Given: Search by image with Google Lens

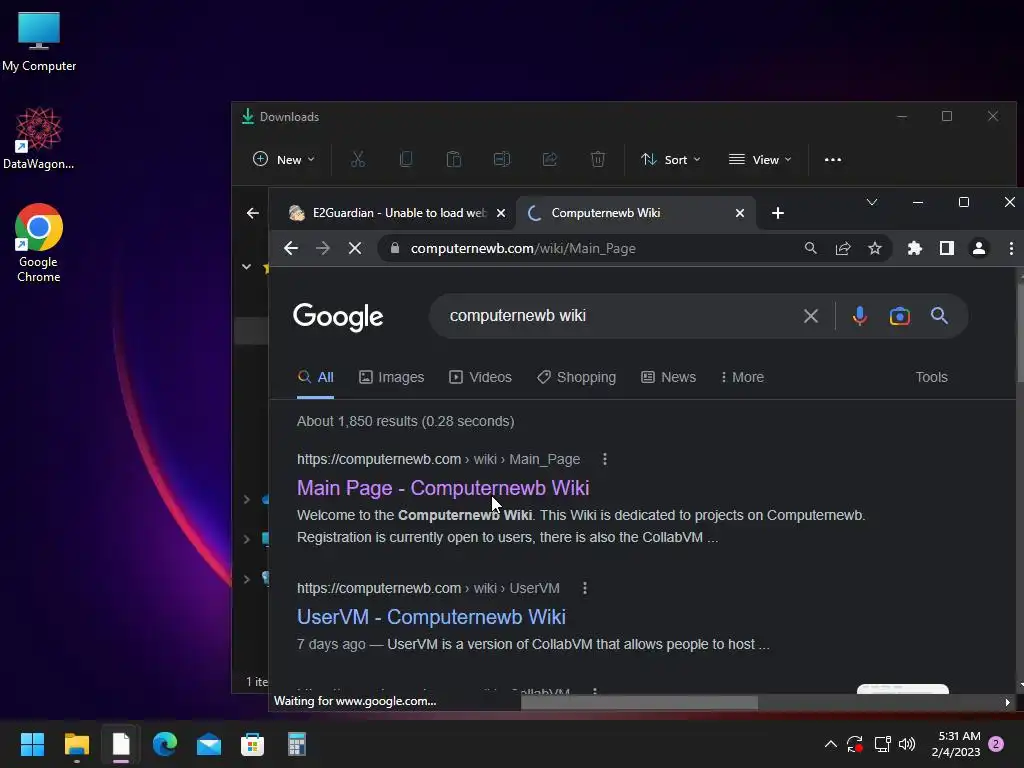Looking at the screenshot, I should coord(899,316).
